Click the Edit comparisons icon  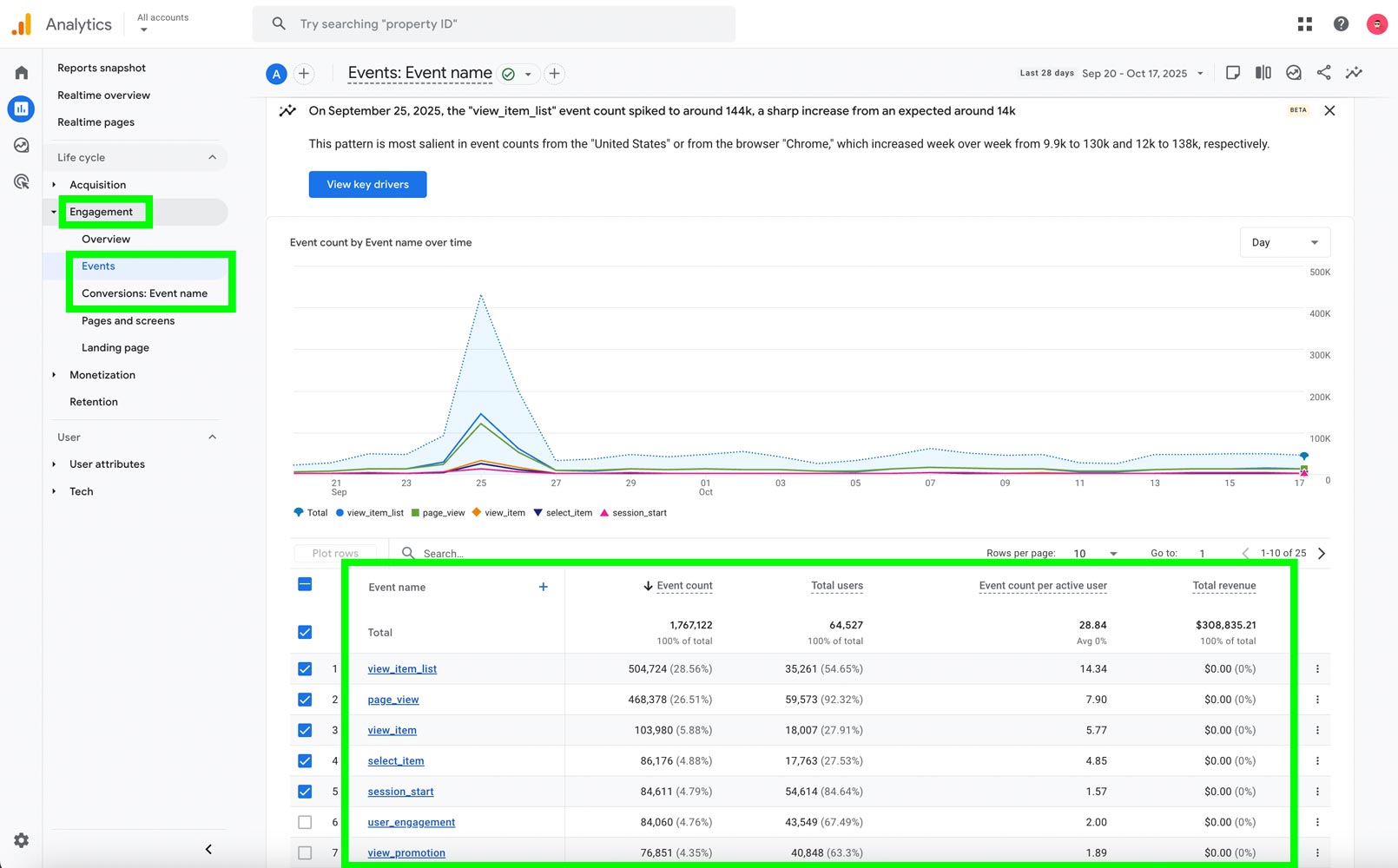pyautogui.click(x=1263, y=73)
